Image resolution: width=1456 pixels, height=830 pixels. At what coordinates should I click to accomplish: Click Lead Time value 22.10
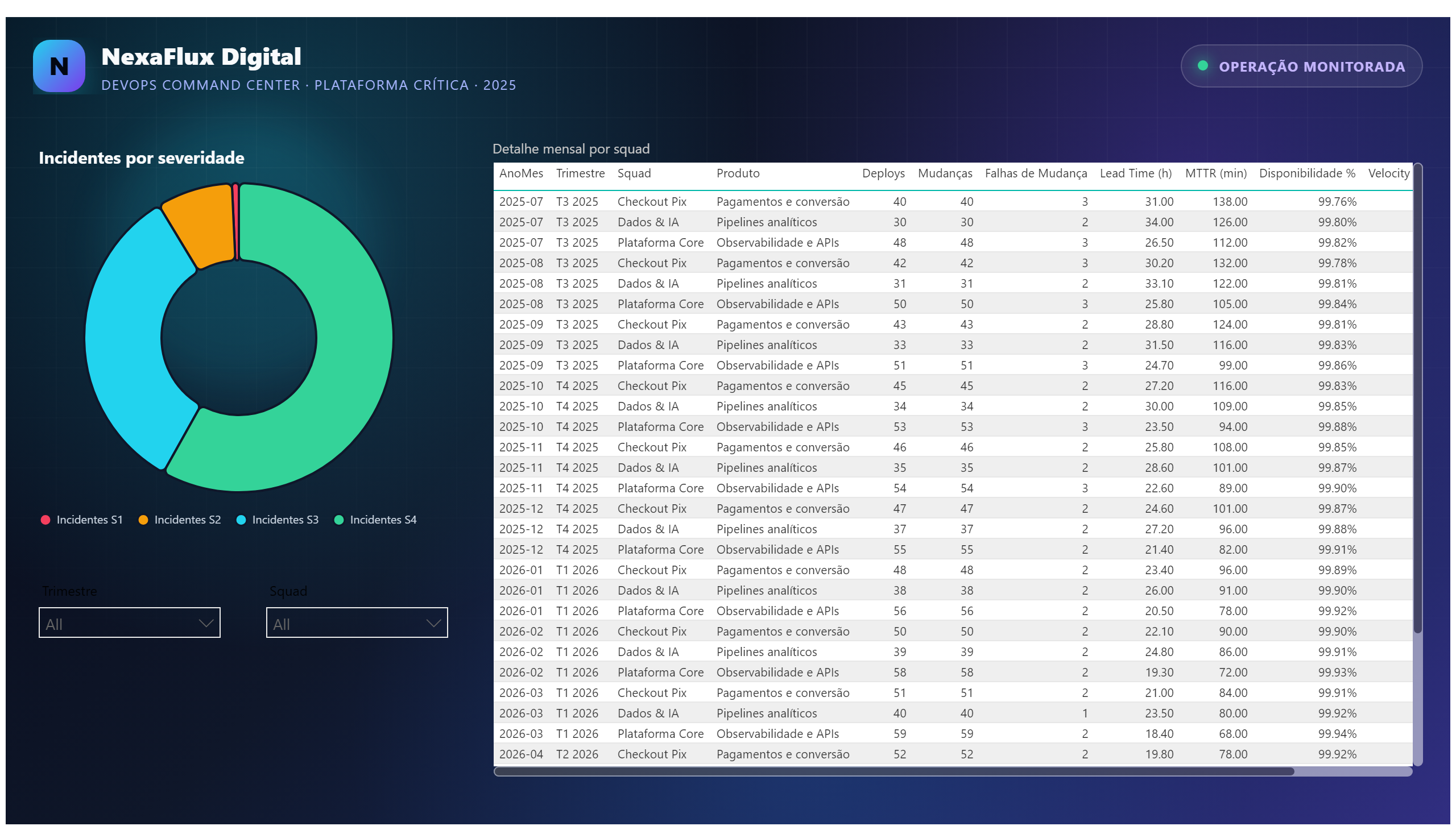[1159, 632]
